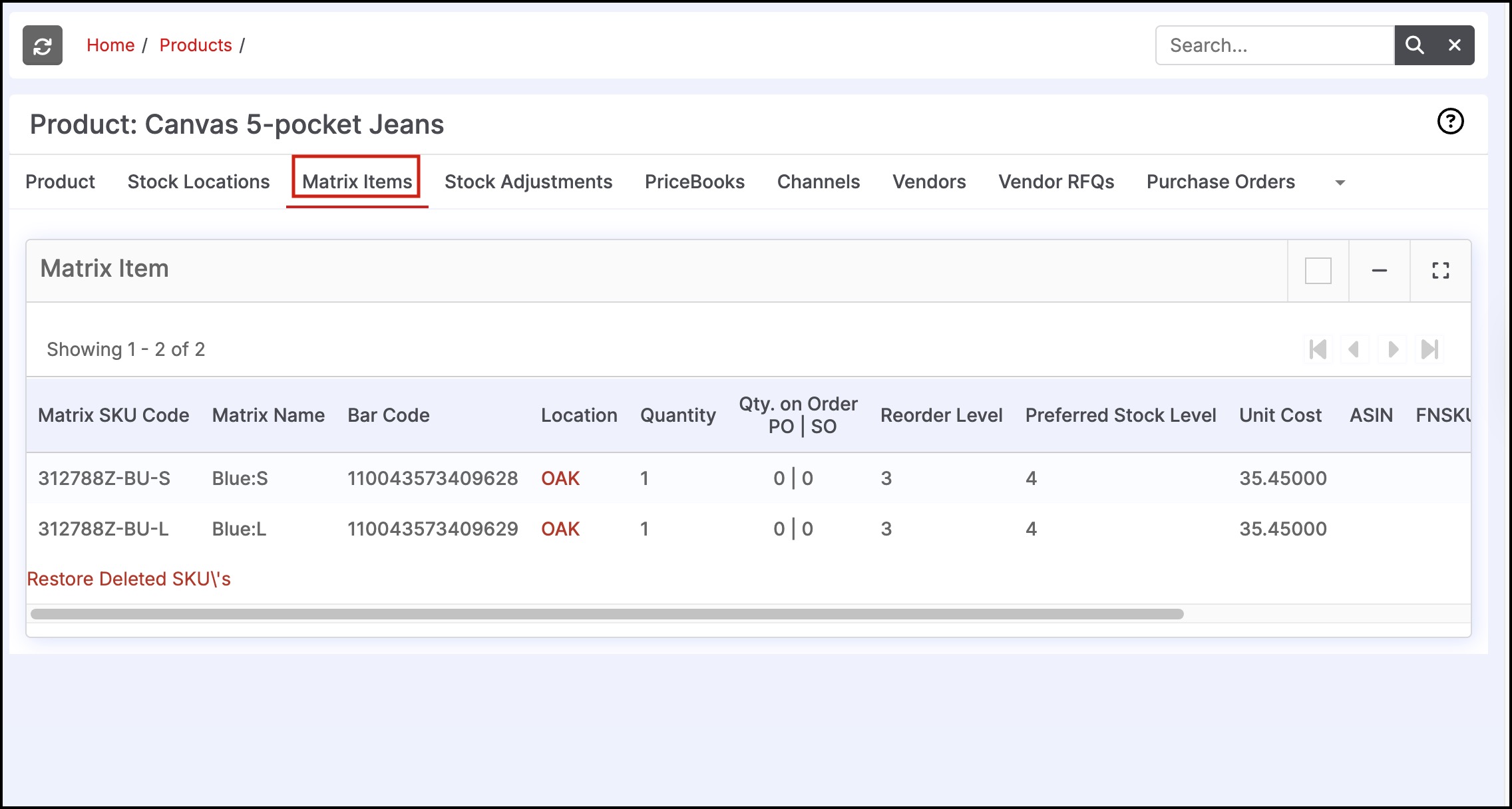Toggle the Matrix Item header checkbox

[x=1318, y=271]
